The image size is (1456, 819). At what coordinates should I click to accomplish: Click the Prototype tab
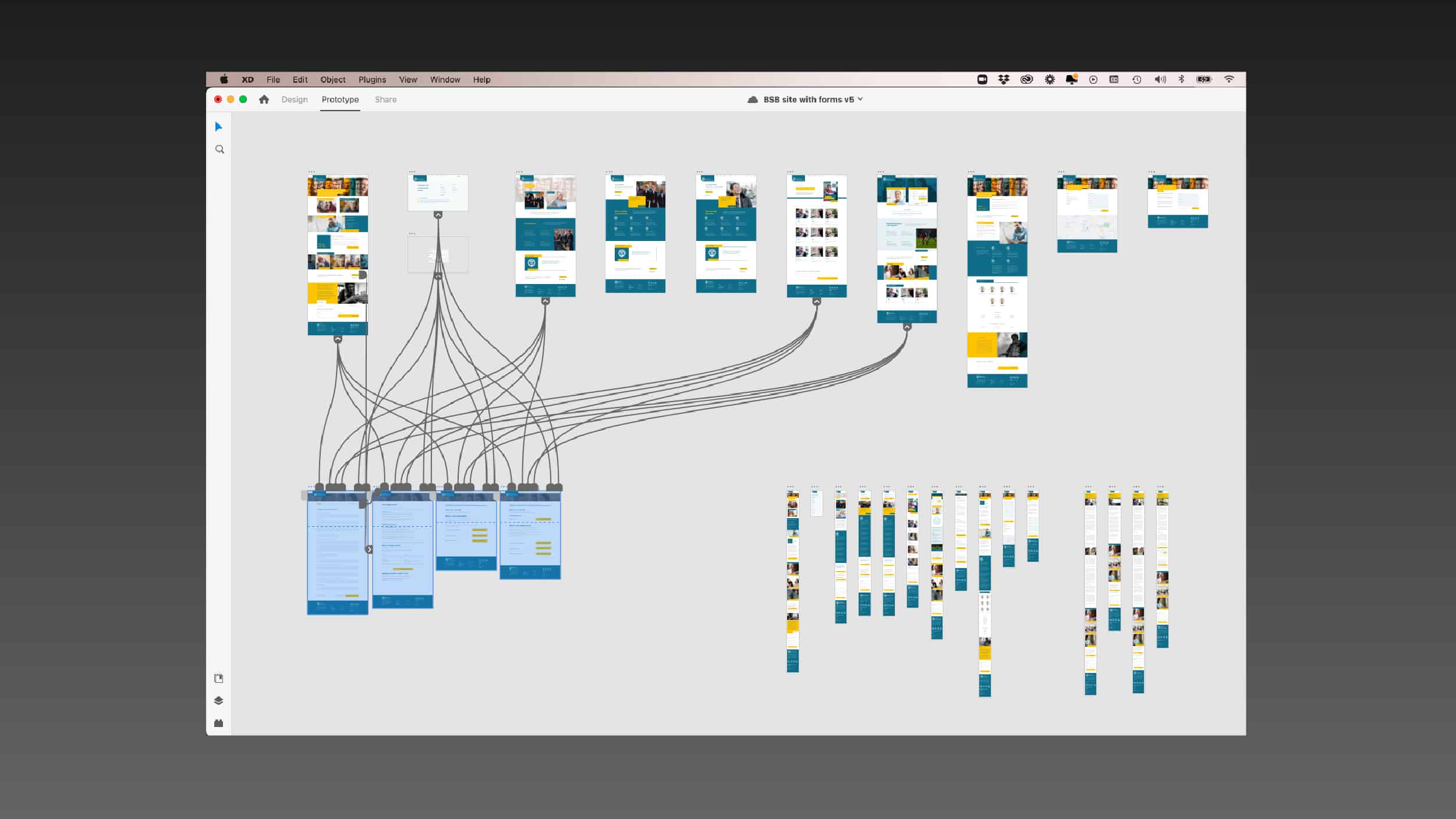(340, 100)
